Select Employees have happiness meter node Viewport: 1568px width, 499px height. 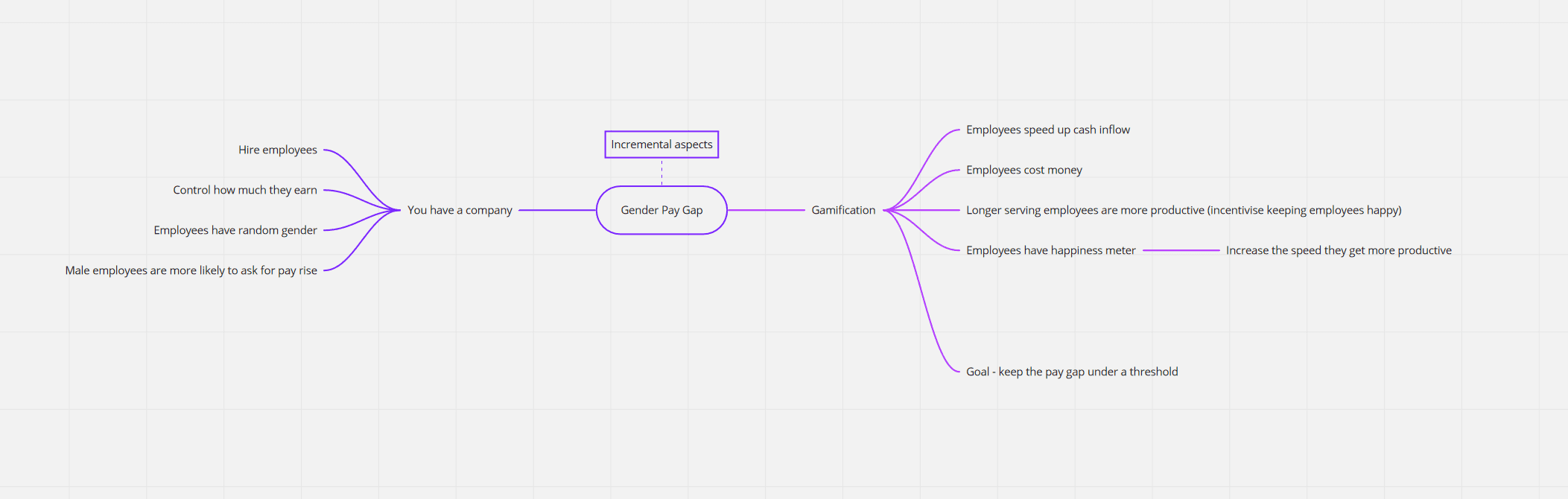(x=1050, y=250)
